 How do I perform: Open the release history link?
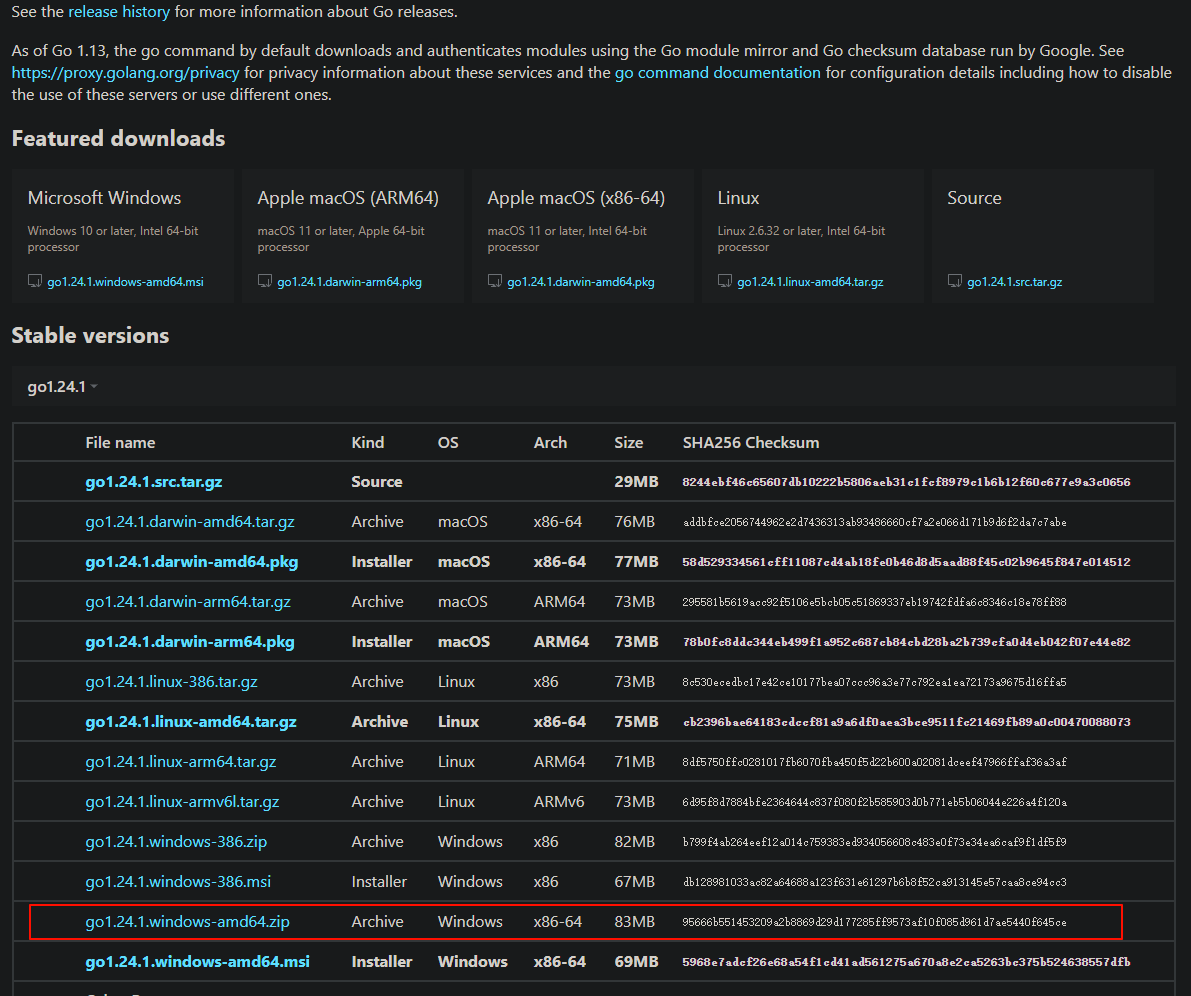[119, 12]
